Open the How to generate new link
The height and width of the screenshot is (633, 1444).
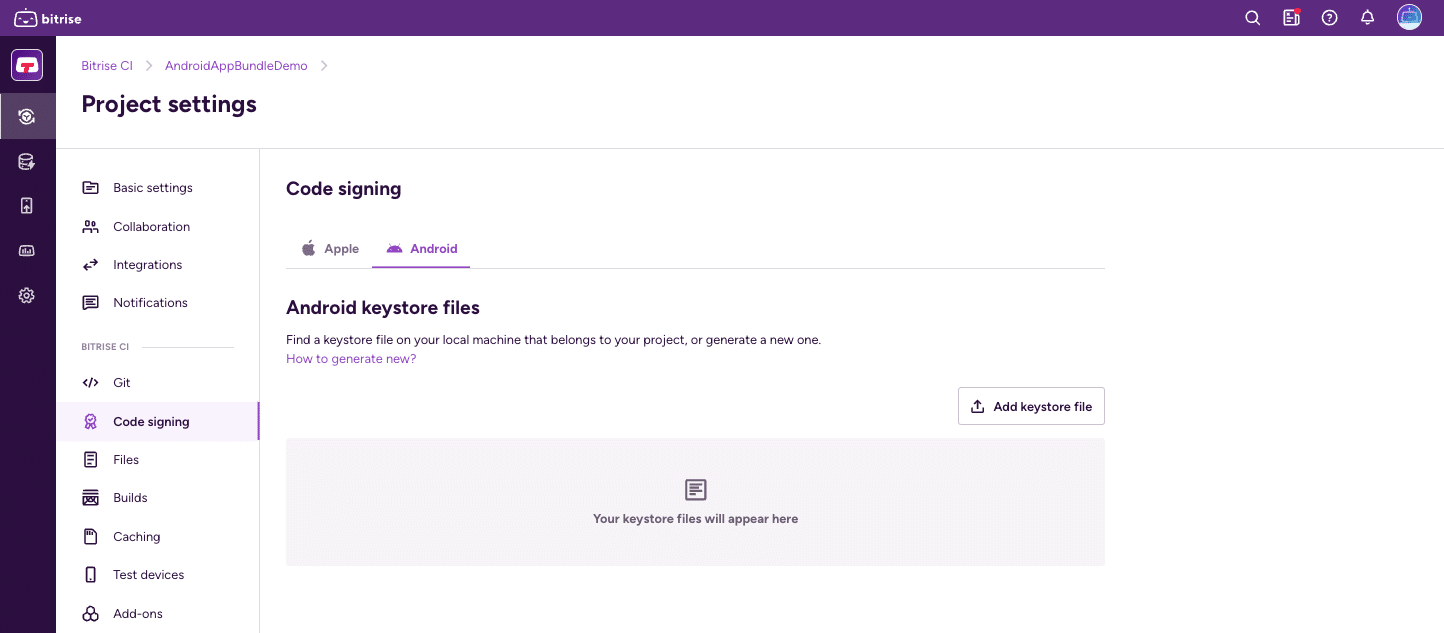(351, 358)
